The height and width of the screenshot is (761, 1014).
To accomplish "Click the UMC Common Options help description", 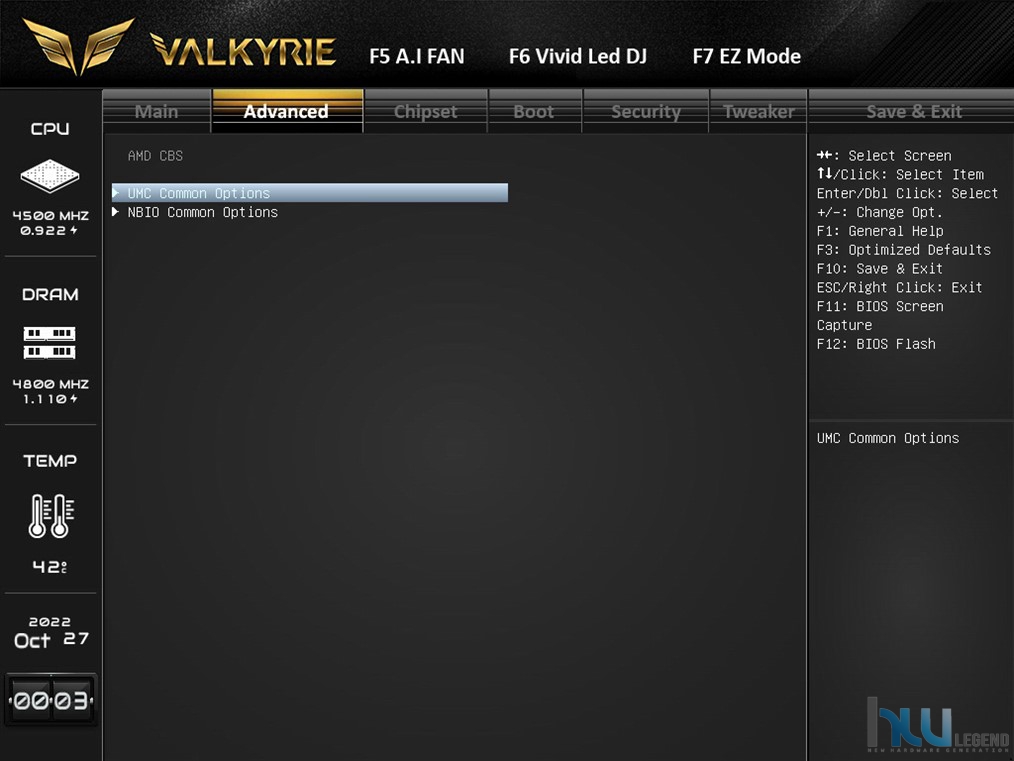I will point(888,438).
